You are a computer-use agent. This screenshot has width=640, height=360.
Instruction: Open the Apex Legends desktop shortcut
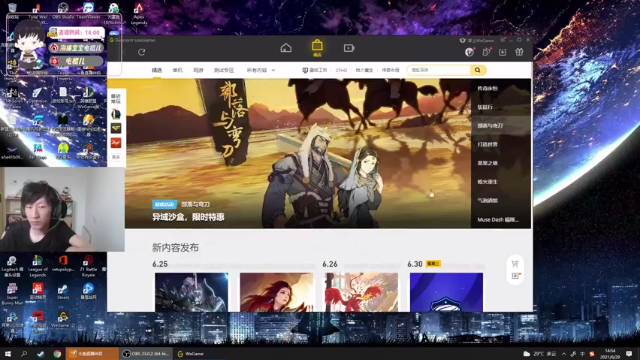click(139, 14)
